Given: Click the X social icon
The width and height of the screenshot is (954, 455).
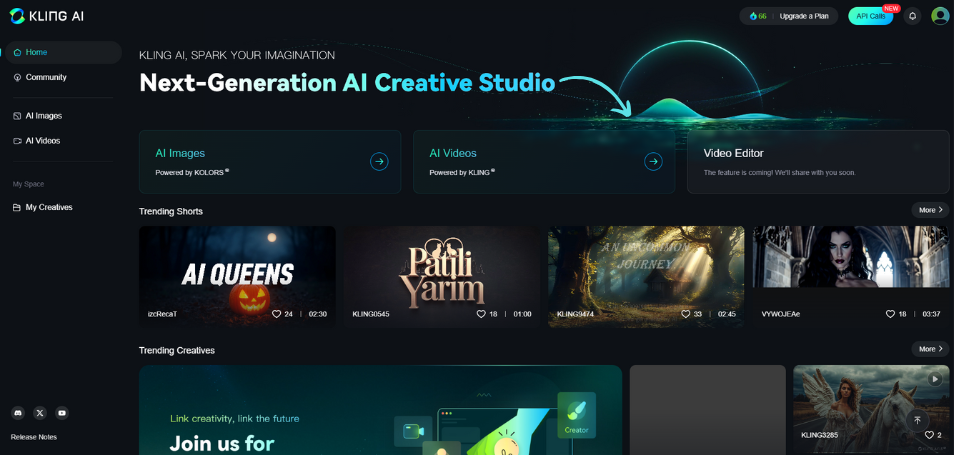Looking at the screenshot, I should point(40,413).
